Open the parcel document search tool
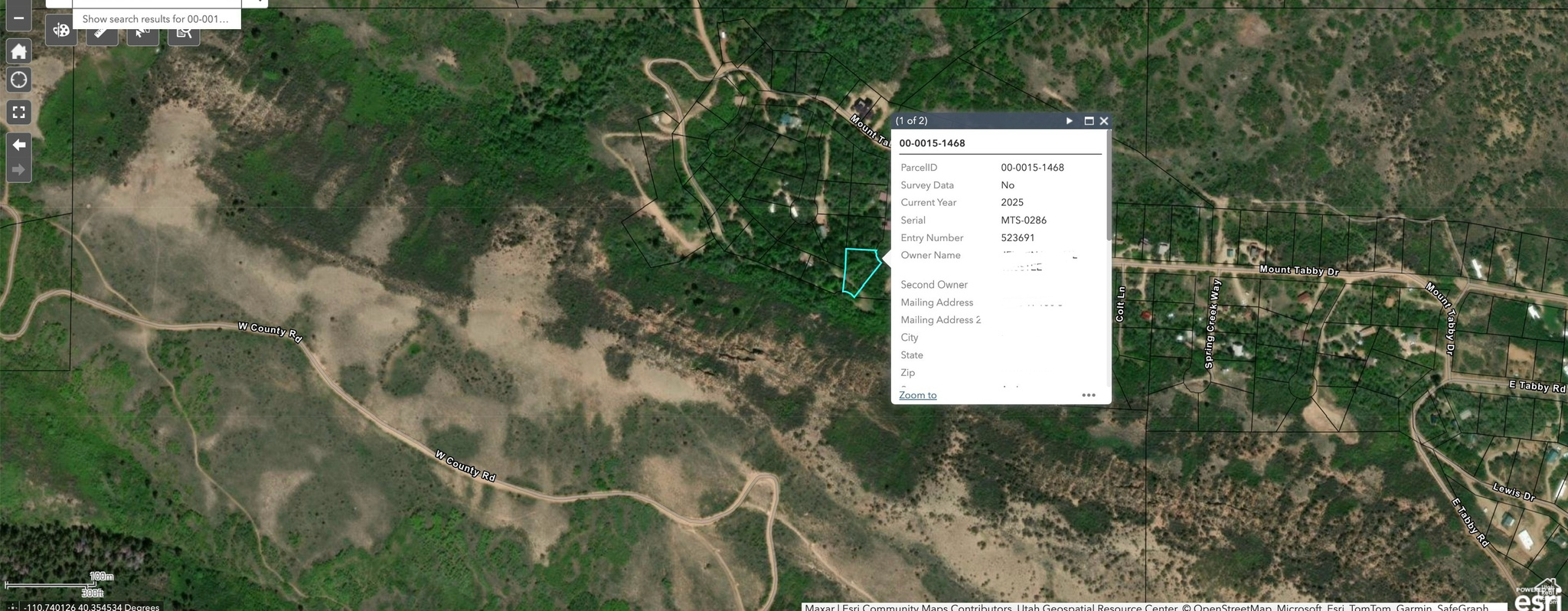This screenshot has width=1568, height=611. [184, 31]
